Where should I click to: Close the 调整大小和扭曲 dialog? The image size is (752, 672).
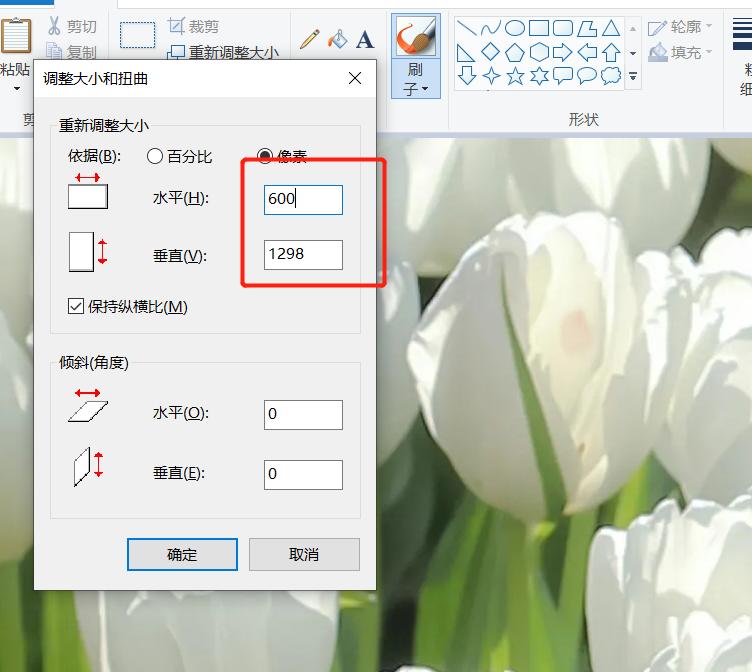tap(355, 78)
